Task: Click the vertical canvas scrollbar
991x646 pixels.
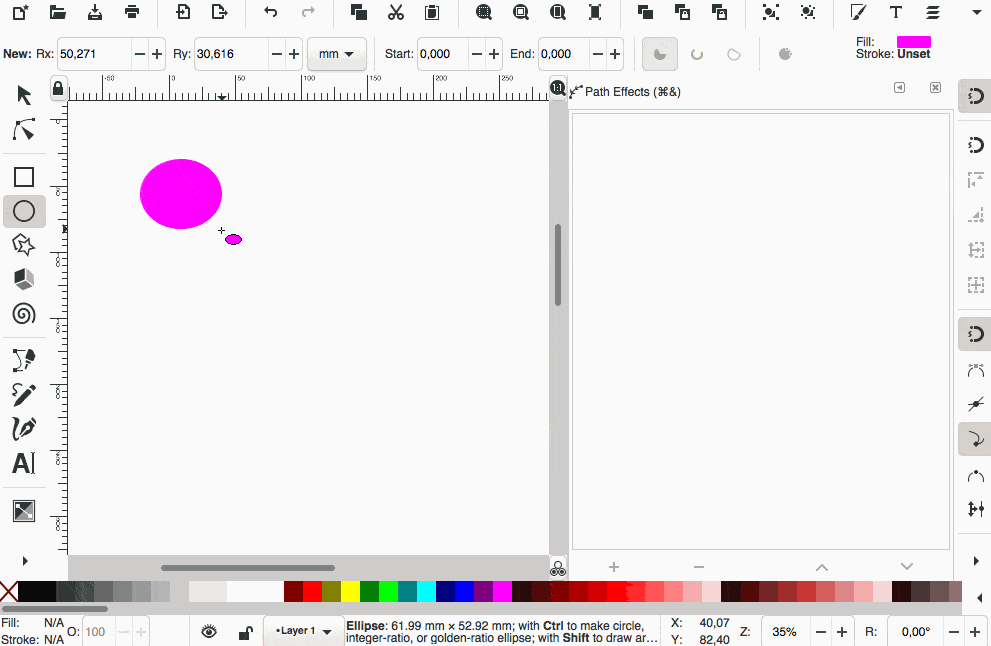Action: (x=558, y=265)
